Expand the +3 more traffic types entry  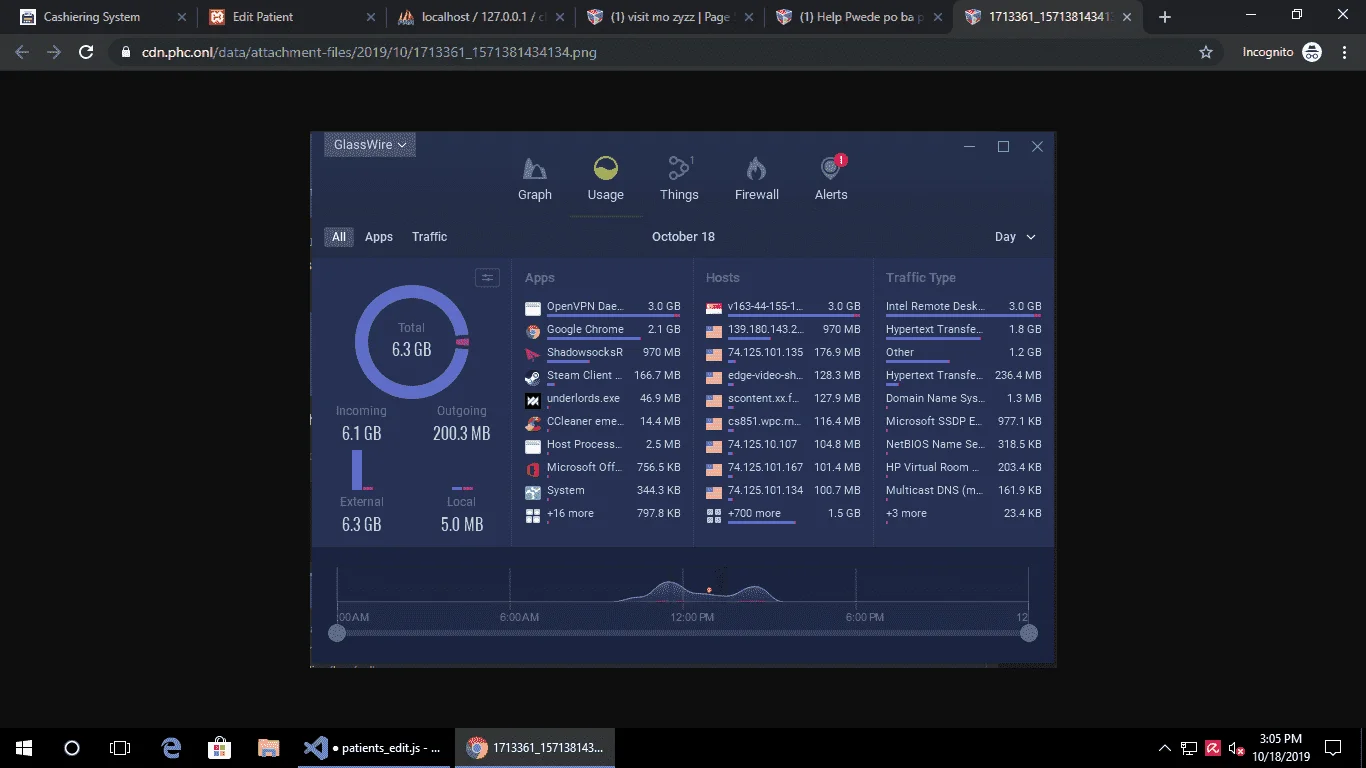pyautogui.click(x=963, y=514)
